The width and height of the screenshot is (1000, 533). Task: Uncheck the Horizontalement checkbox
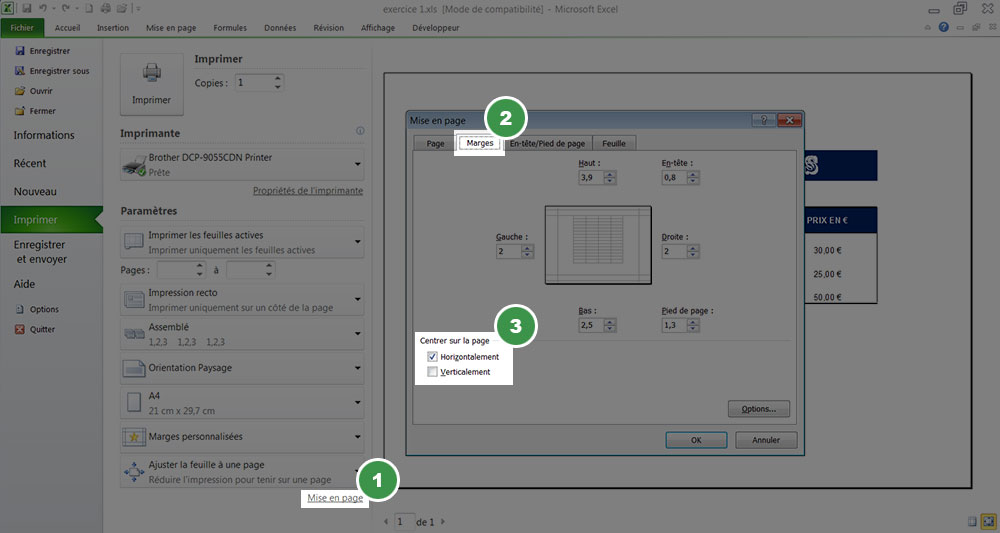point(432,356)
